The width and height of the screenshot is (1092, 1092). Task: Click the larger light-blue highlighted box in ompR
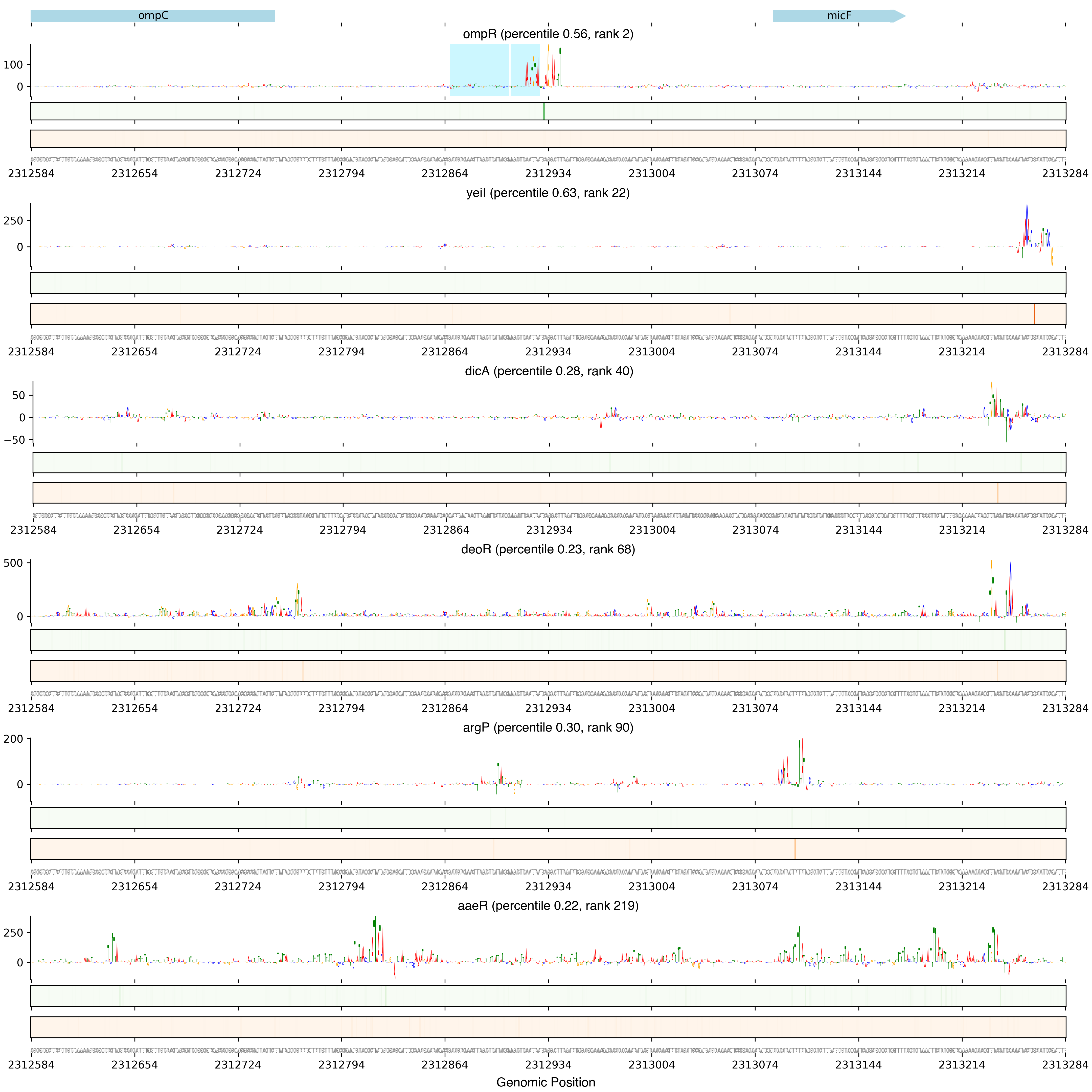479,70
